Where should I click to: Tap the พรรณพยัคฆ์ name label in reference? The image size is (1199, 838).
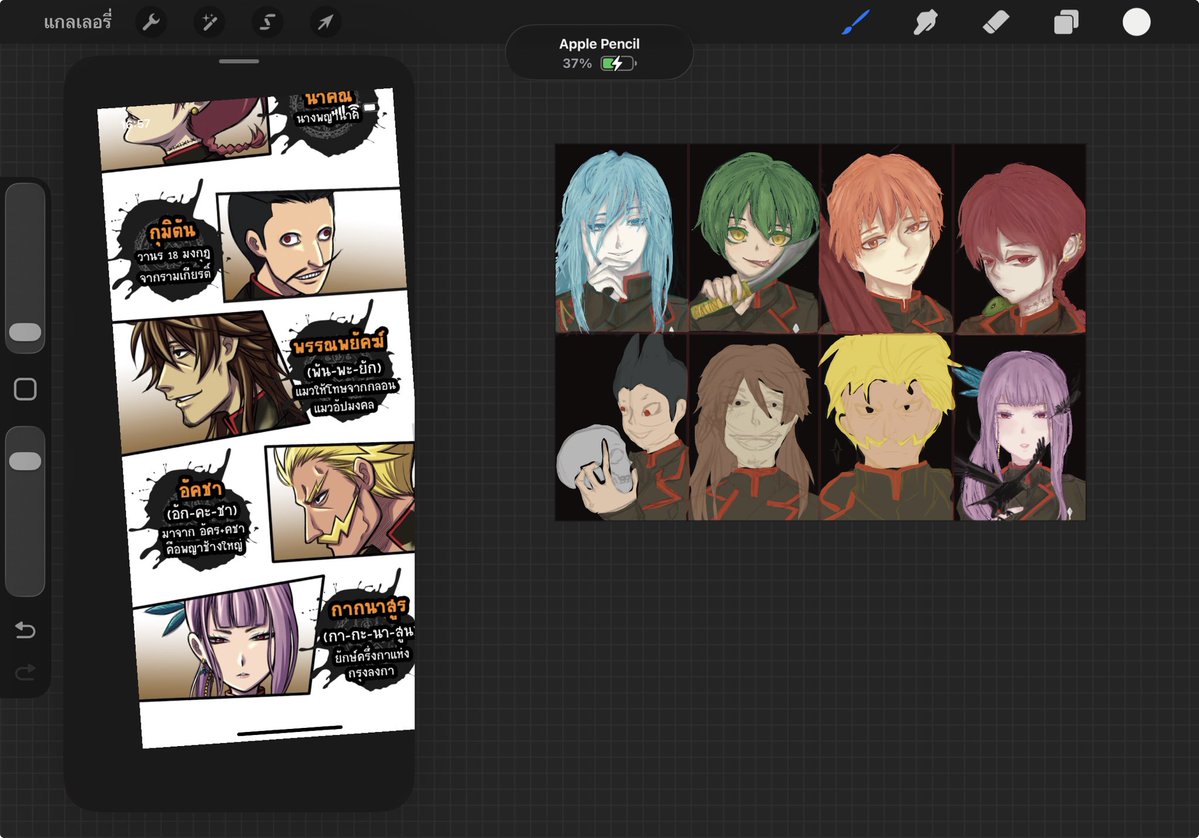pyautogui.click(x=340, y=343)
